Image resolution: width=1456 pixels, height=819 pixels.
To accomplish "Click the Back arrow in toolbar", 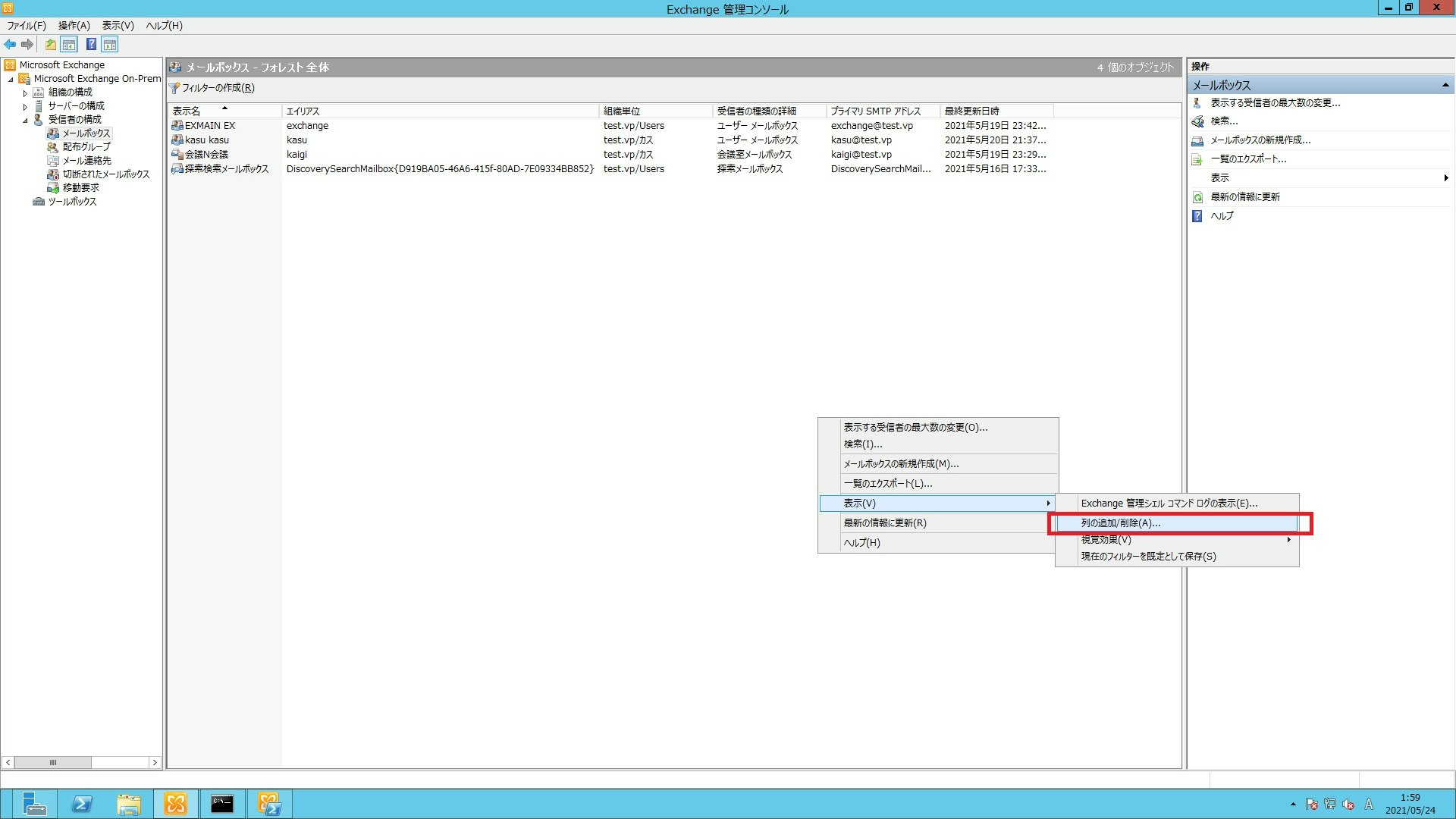I will tap(10, 45).
